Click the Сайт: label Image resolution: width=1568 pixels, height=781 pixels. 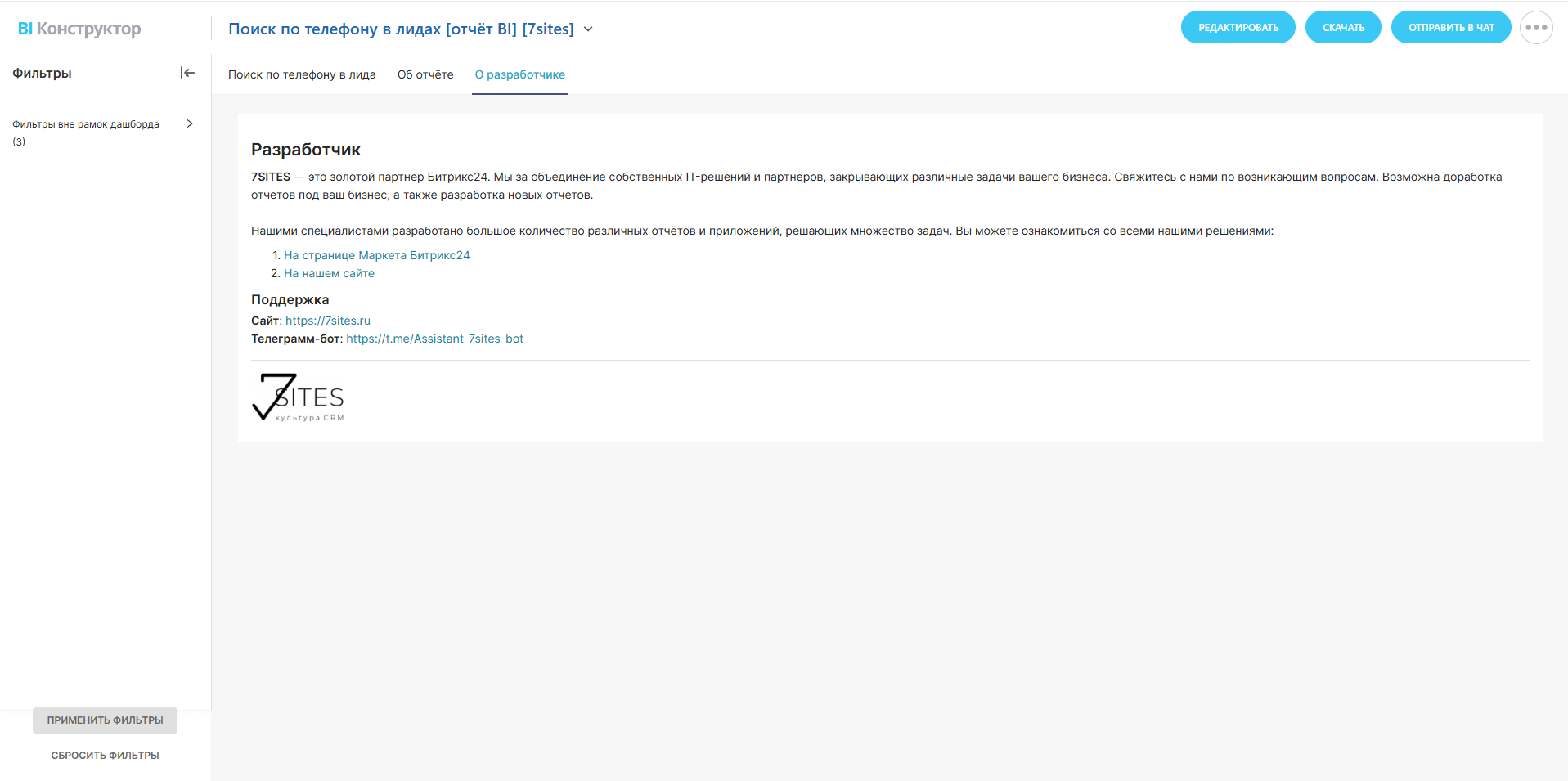267,321
